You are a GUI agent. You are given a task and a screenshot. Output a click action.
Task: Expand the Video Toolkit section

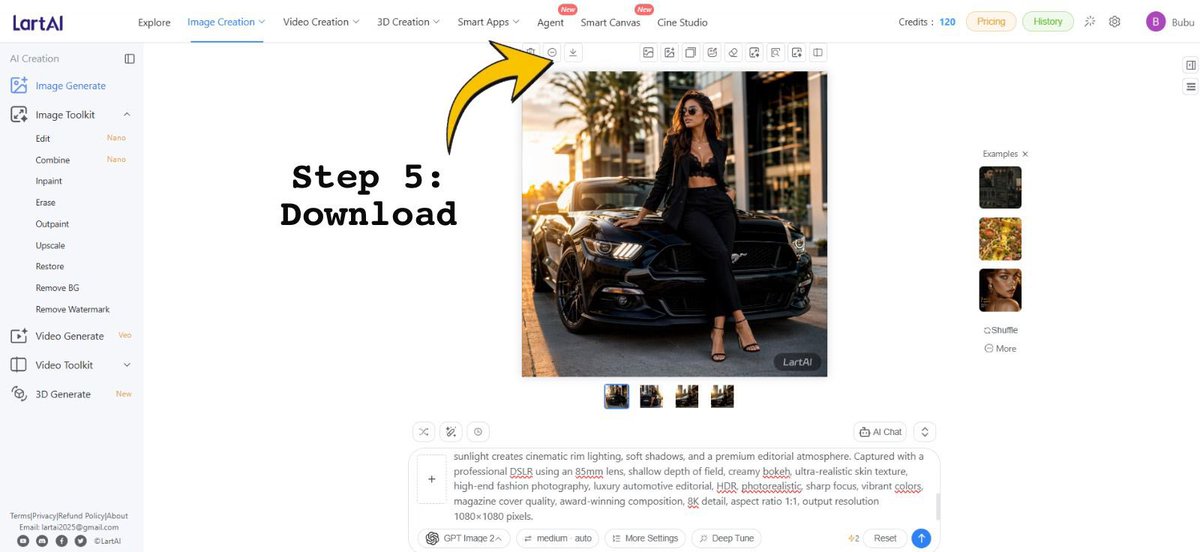127,365
